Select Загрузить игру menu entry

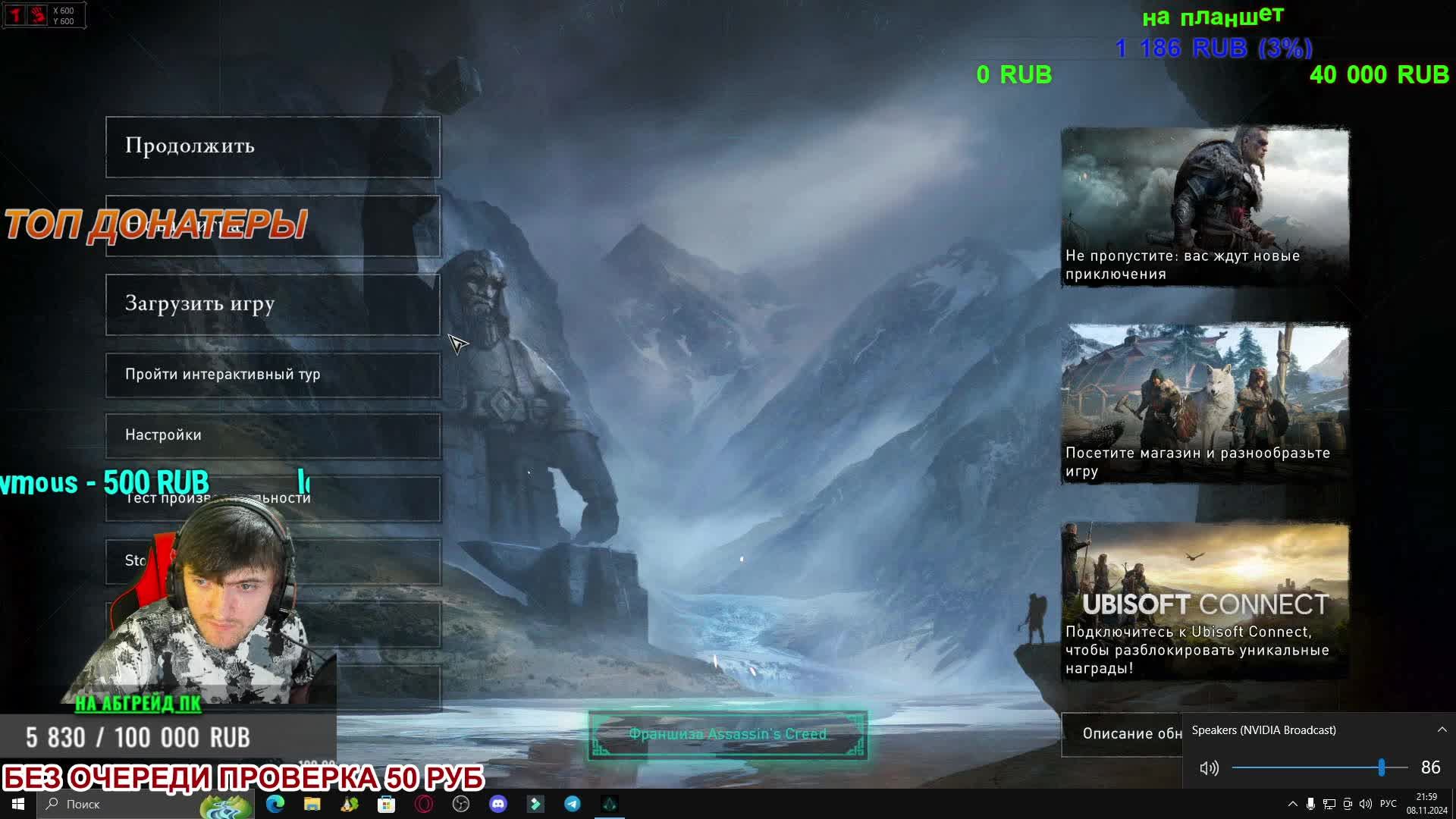click(x=273, y=304)
